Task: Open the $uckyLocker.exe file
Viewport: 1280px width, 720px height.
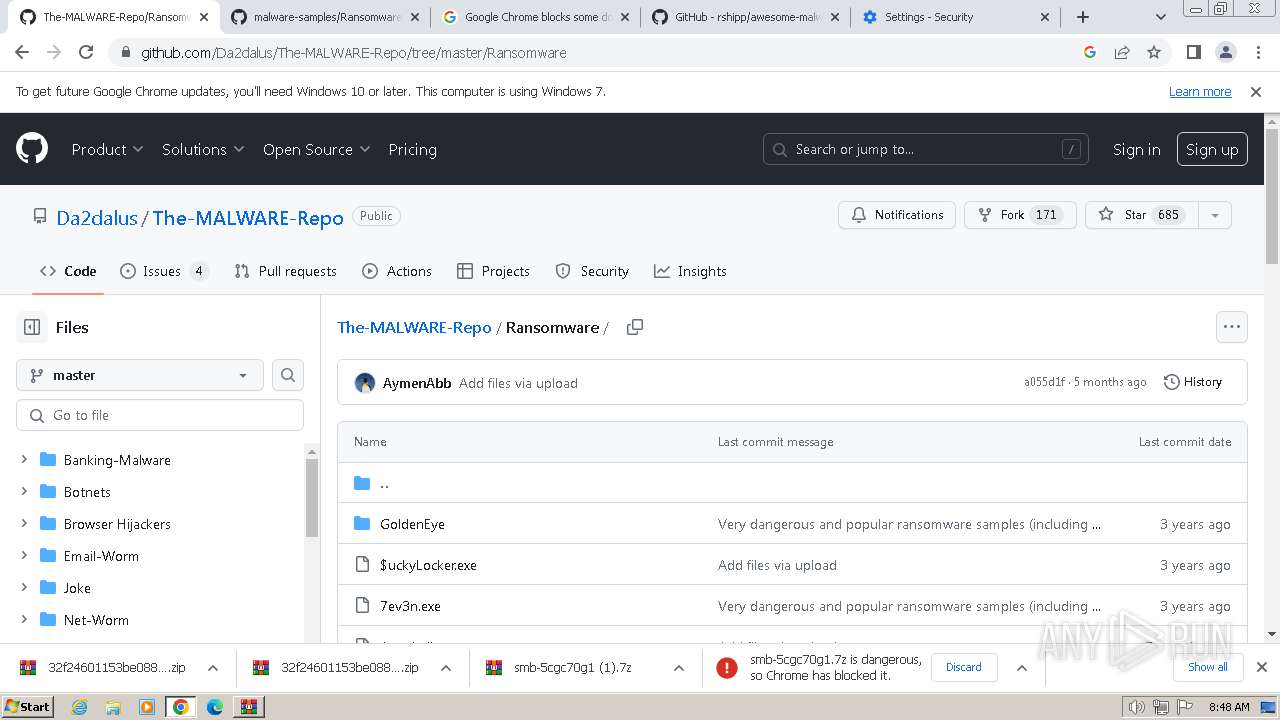Action: tap(428, 565)
